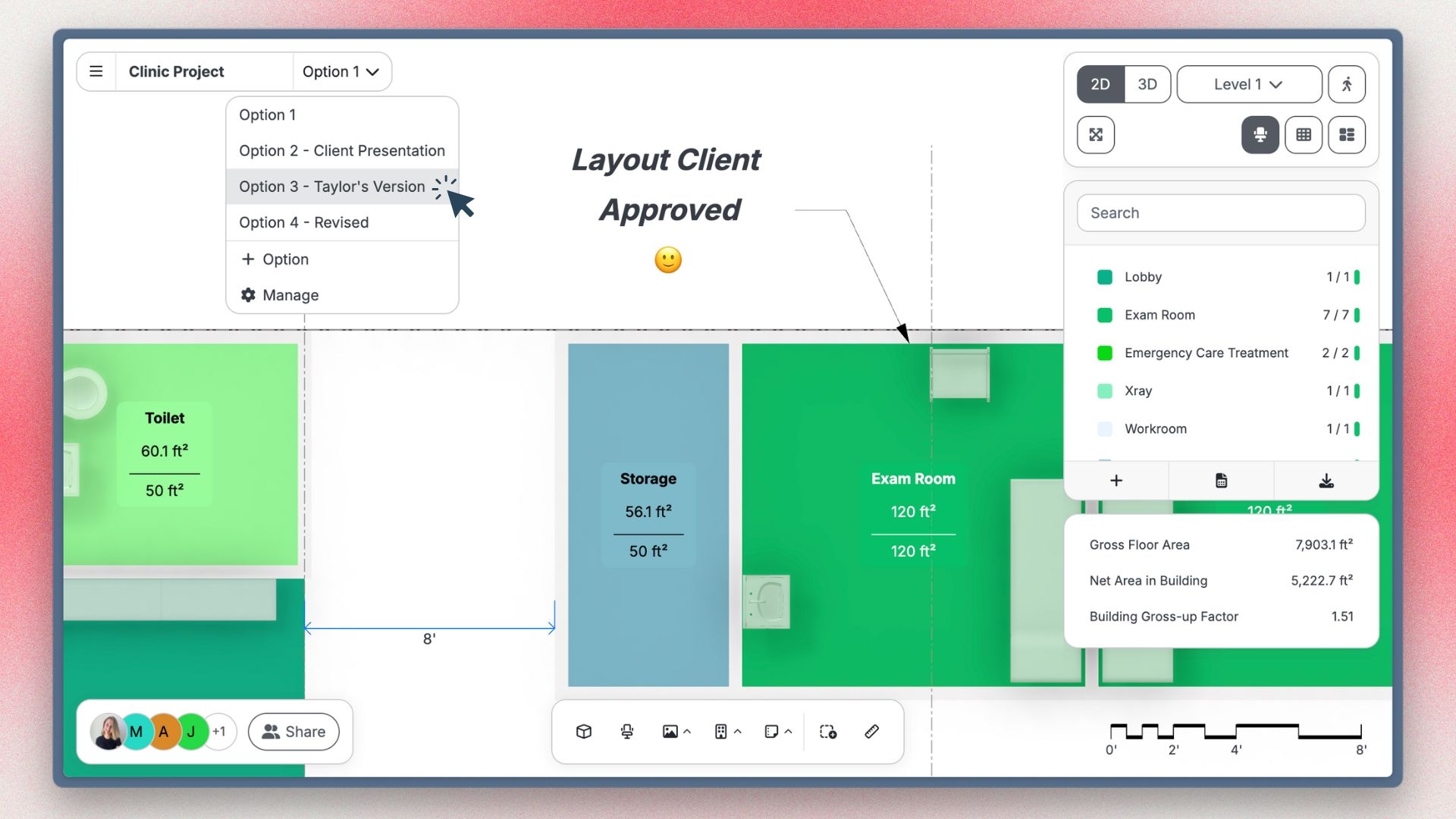Click the add-area tool icon
The height and width of the screenshot is (819, 1456).
(828, 732)
